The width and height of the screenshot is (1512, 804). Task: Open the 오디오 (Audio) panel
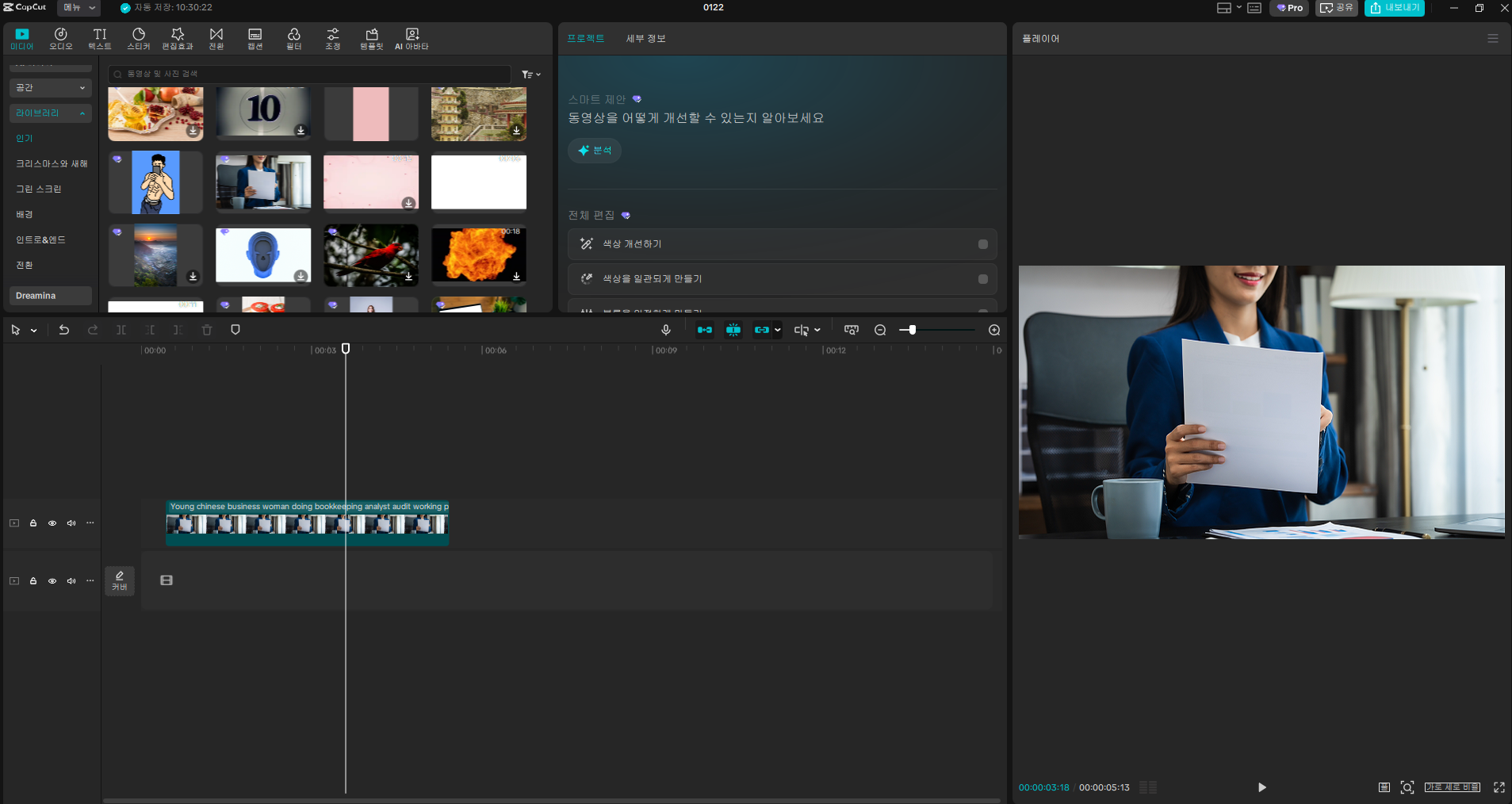tap(61, 38)
